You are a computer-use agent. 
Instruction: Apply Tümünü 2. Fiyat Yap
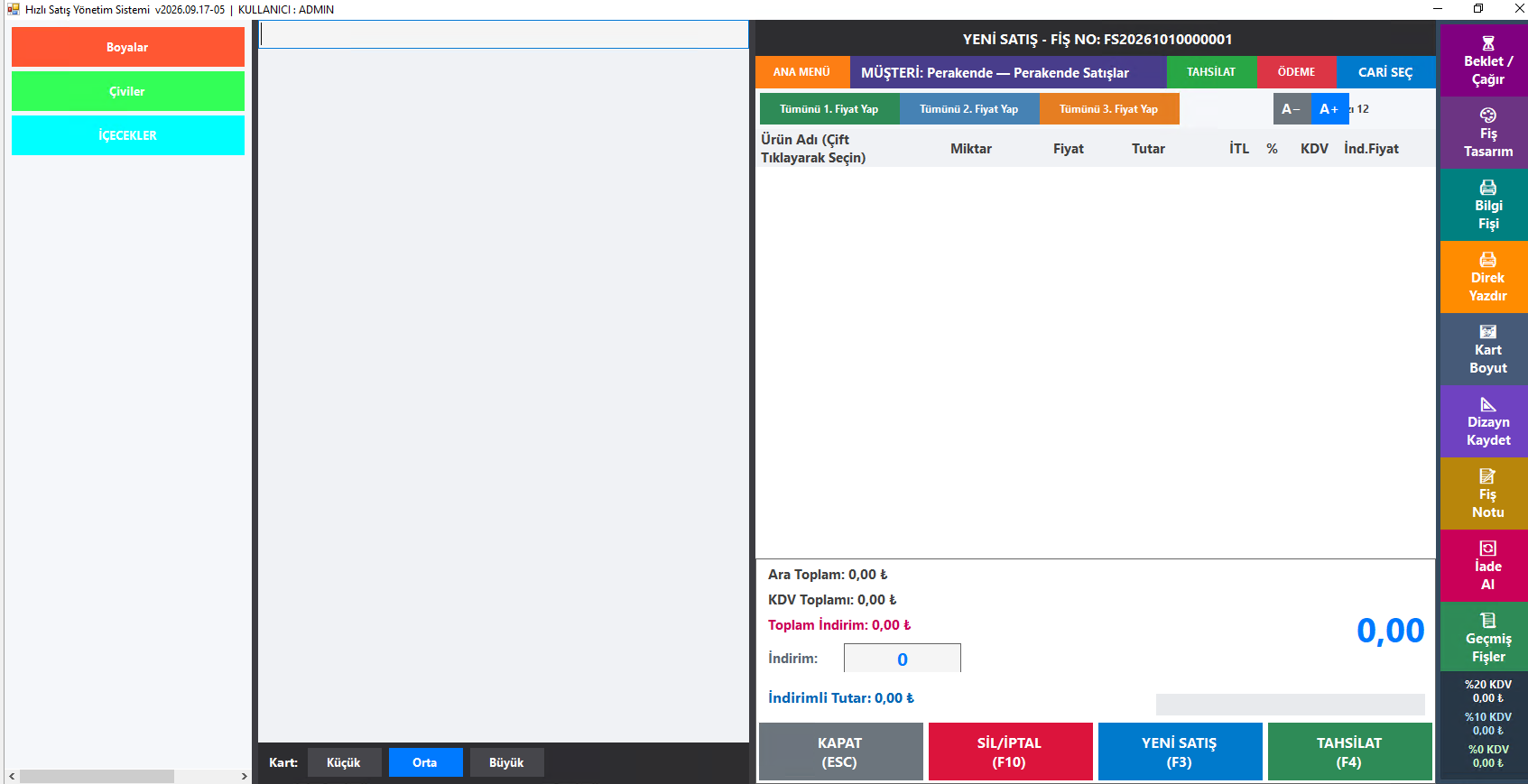point(969,109)
